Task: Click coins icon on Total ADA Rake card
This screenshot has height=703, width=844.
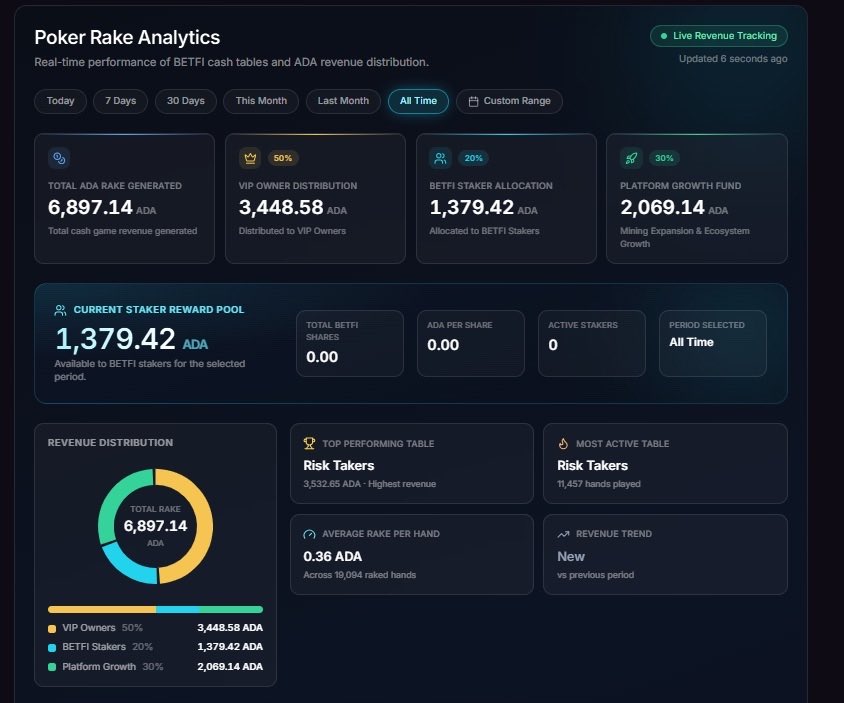Action: coord(59,158)
